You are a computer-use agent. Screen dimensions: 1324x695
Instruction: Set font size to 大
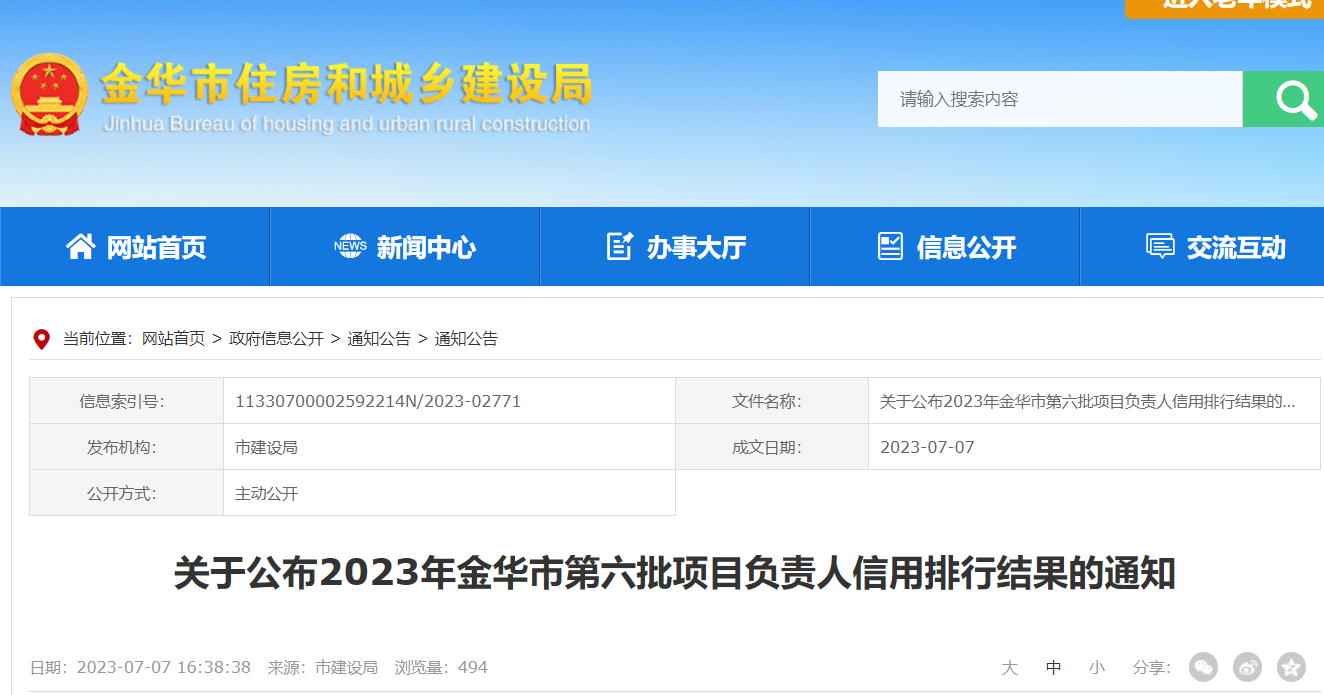pyautogui.click(x=1009, y=667)
